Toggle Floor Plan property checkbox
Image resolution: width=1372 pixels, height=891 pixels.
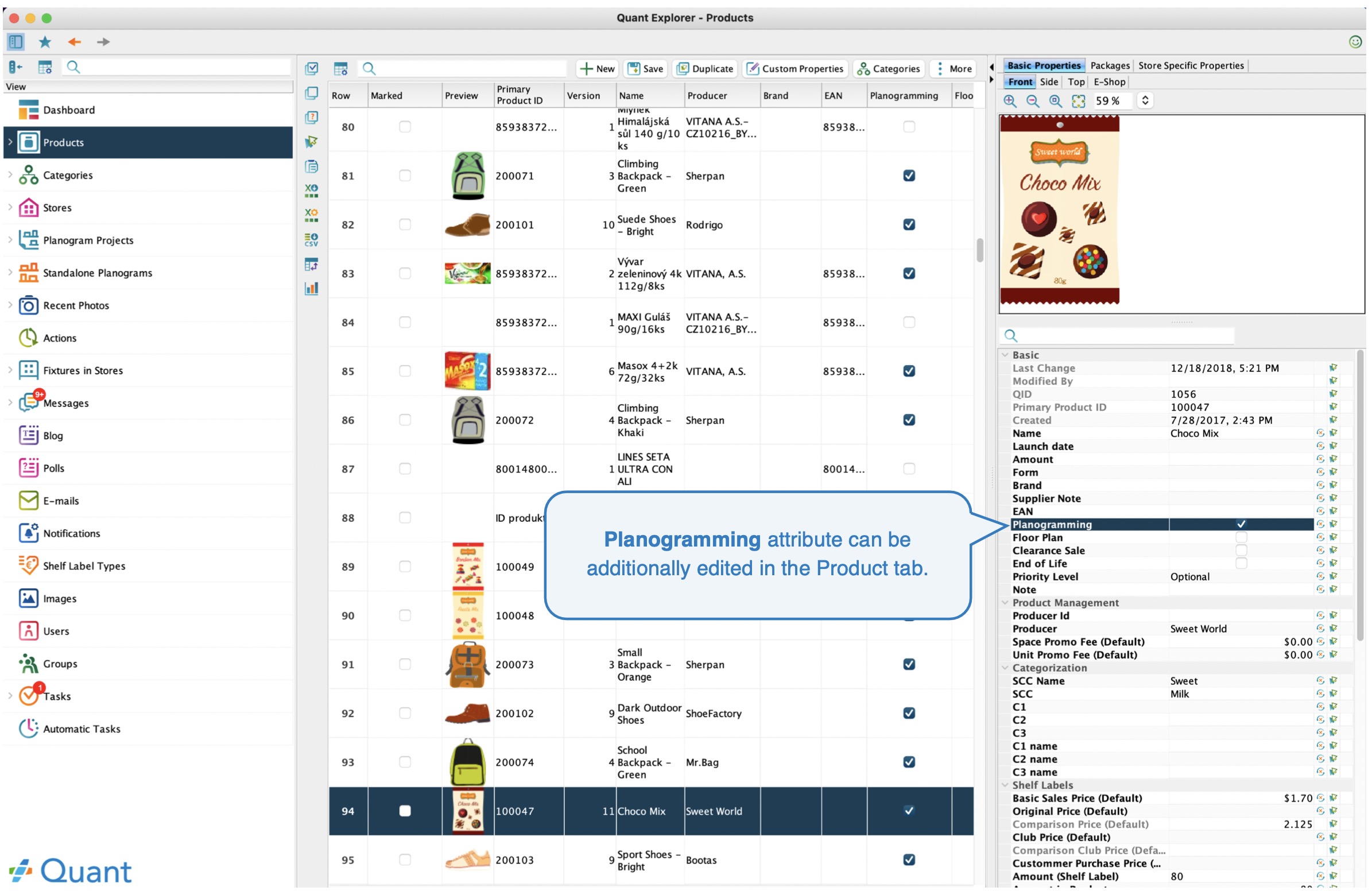pos(1241,537)
